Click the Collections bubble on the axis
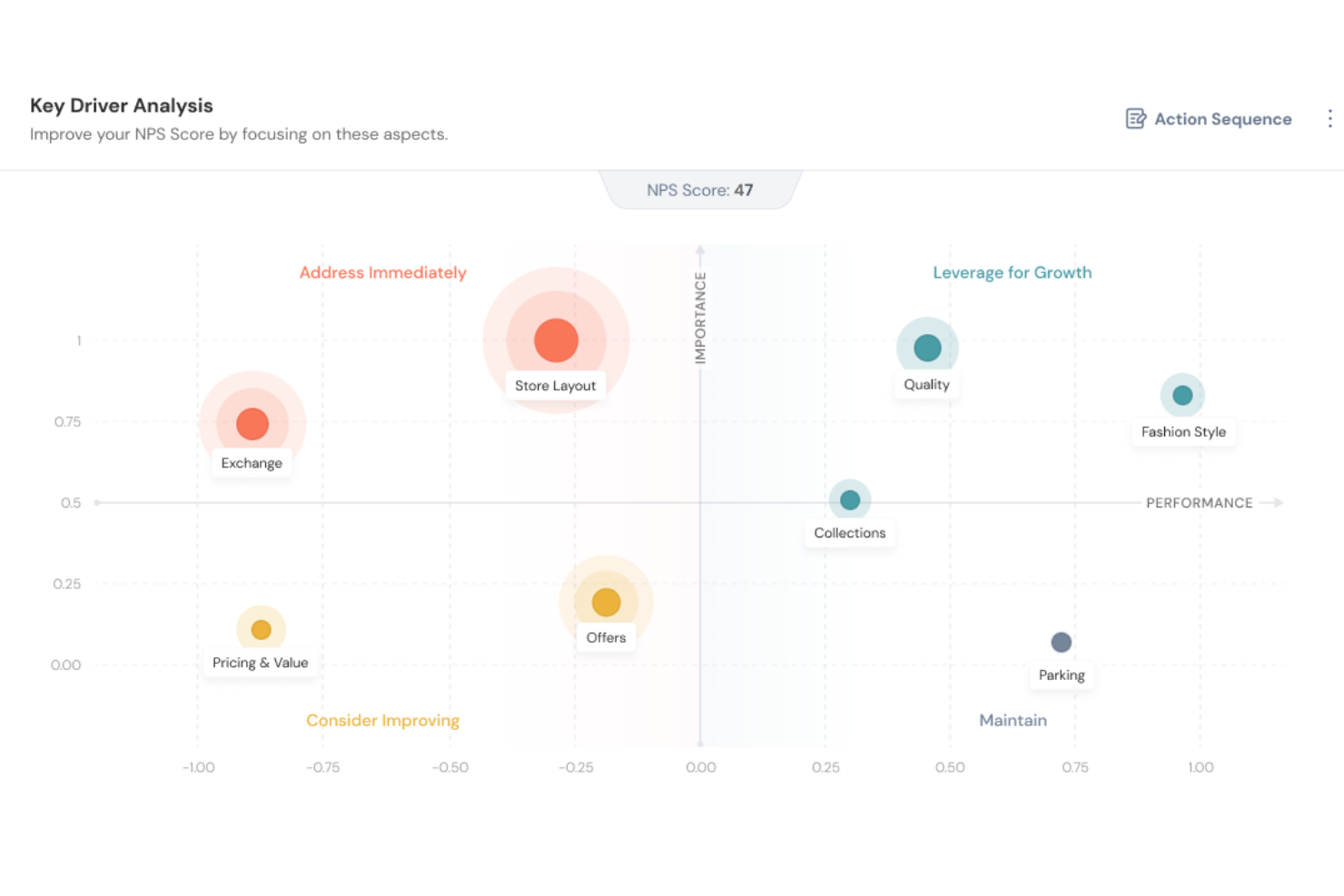This screenshot has width=1344, height=896. pos(850,499)
